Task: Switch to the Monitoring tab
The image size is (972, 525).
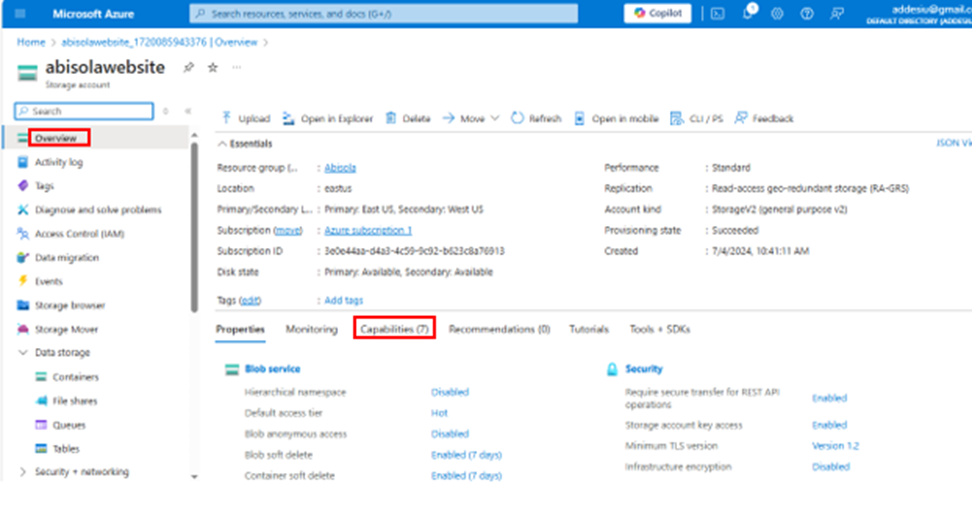Action: (312, 329)
